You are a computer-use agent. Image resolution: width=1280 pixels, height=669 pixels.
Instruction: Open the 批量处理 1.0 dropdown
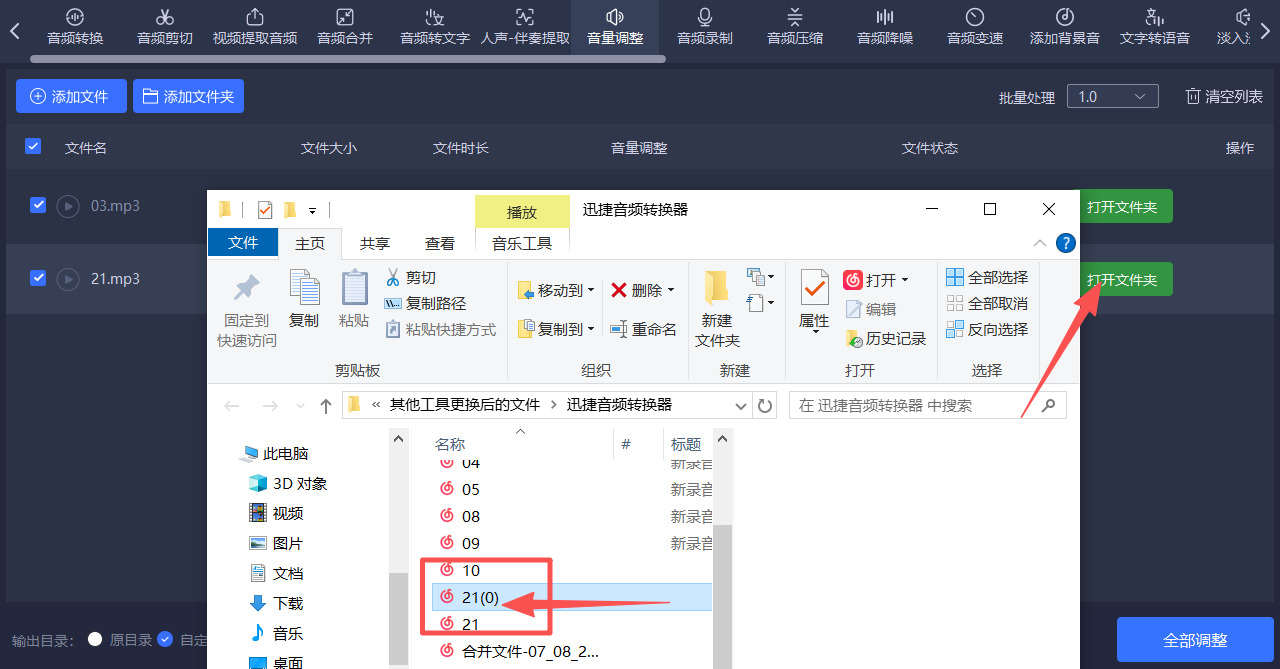(x=1112, y=97)
